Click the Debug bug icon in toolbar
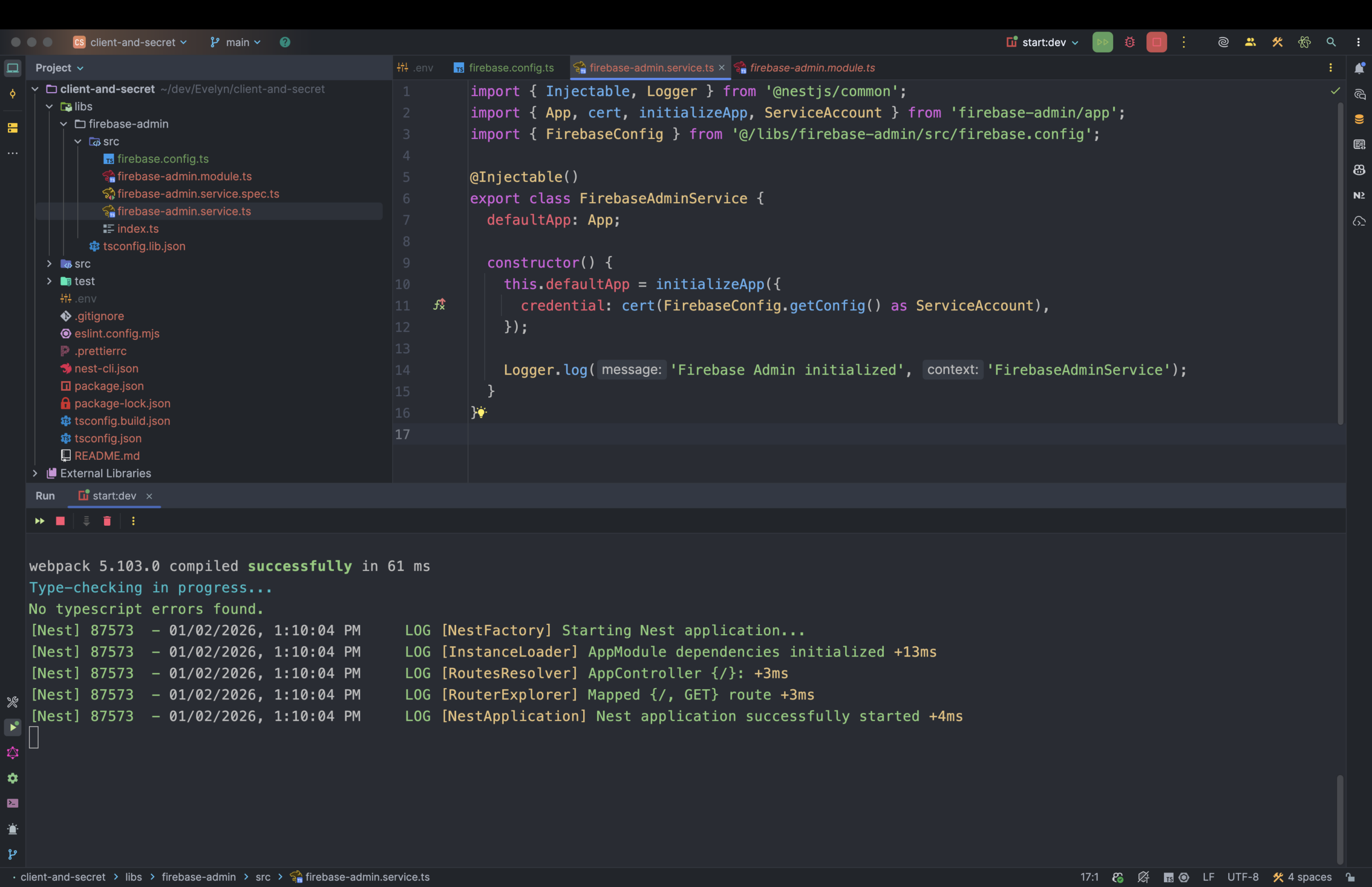Viewport: 1372px width, 887px height. click(x=1130, y=42)
